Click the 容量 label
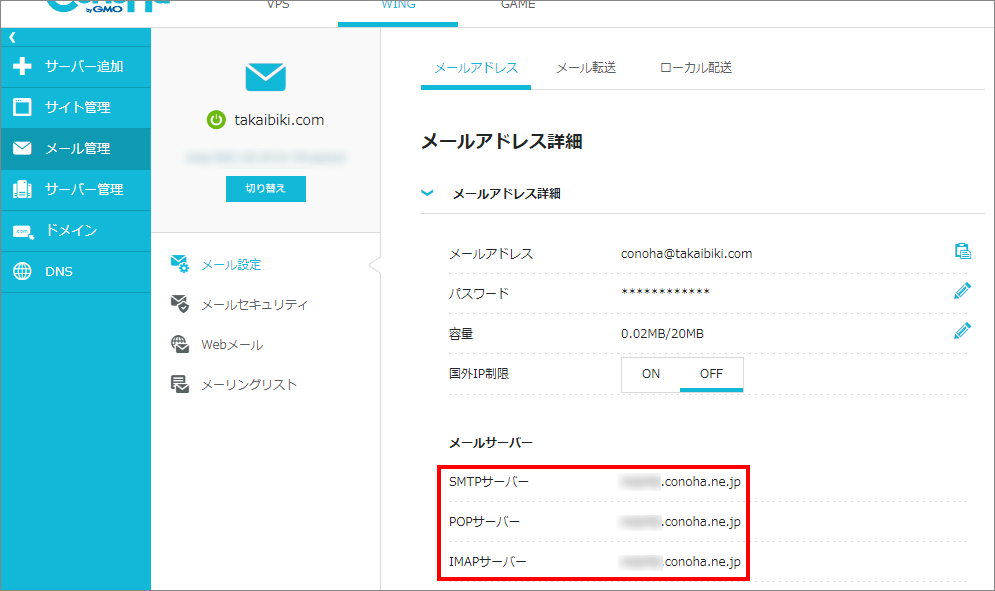Image resolution: width=995 pixels, height=591 pixels. point(461,334)
